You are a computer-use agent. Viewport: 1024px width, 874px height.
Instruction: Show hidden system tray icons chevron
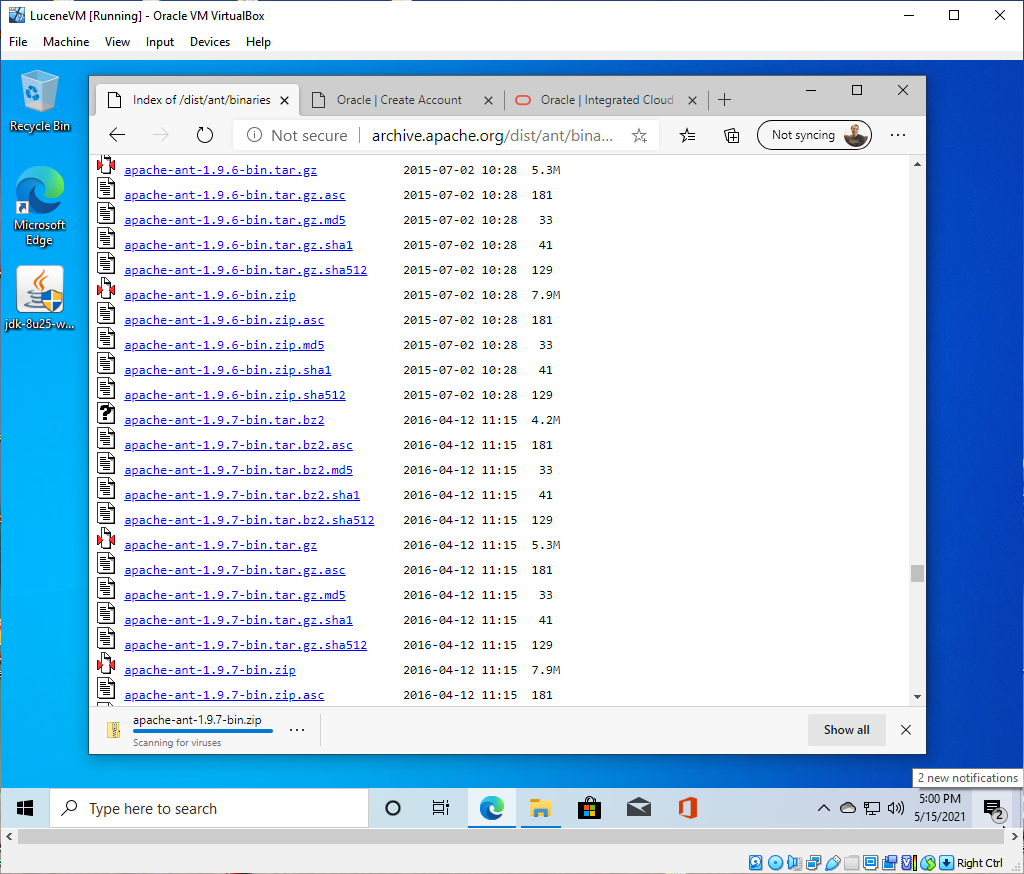click(824, 808)
